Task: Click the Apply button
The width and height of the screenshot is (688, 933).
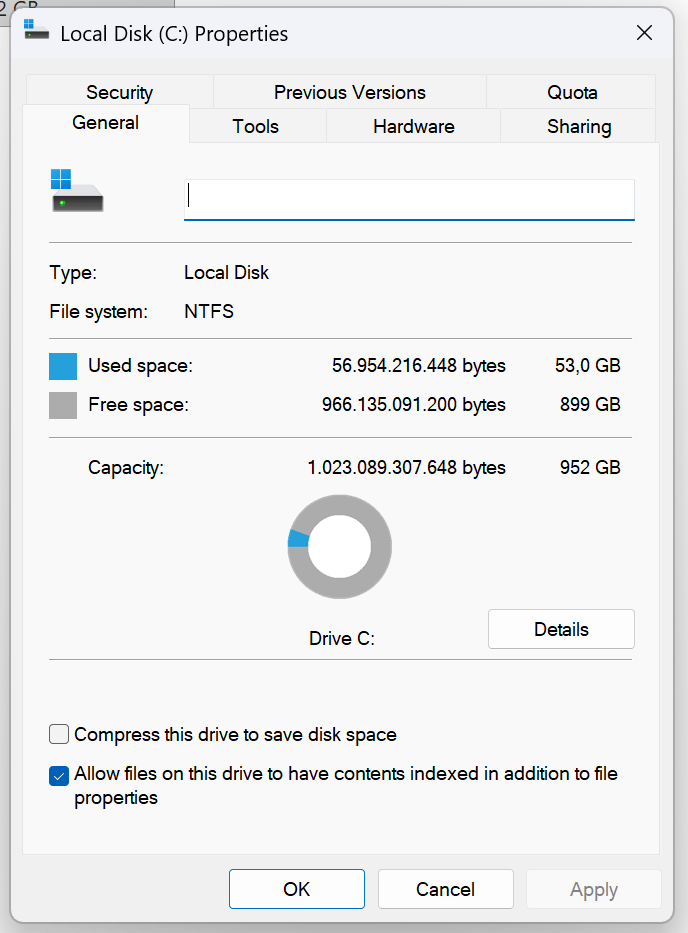Action: coord(594,889)
